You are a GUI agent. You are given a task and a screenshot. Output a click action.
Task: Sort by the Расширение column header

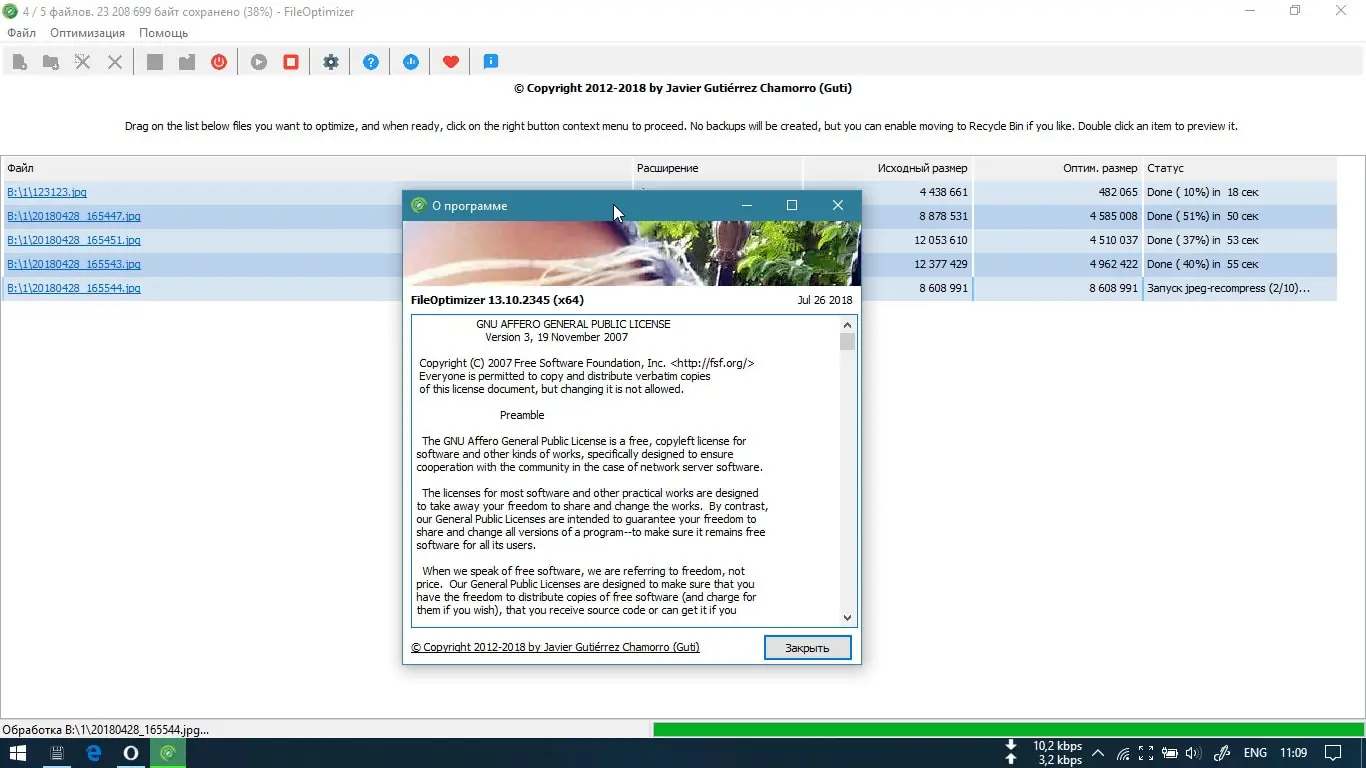click(x=718, y=168)
